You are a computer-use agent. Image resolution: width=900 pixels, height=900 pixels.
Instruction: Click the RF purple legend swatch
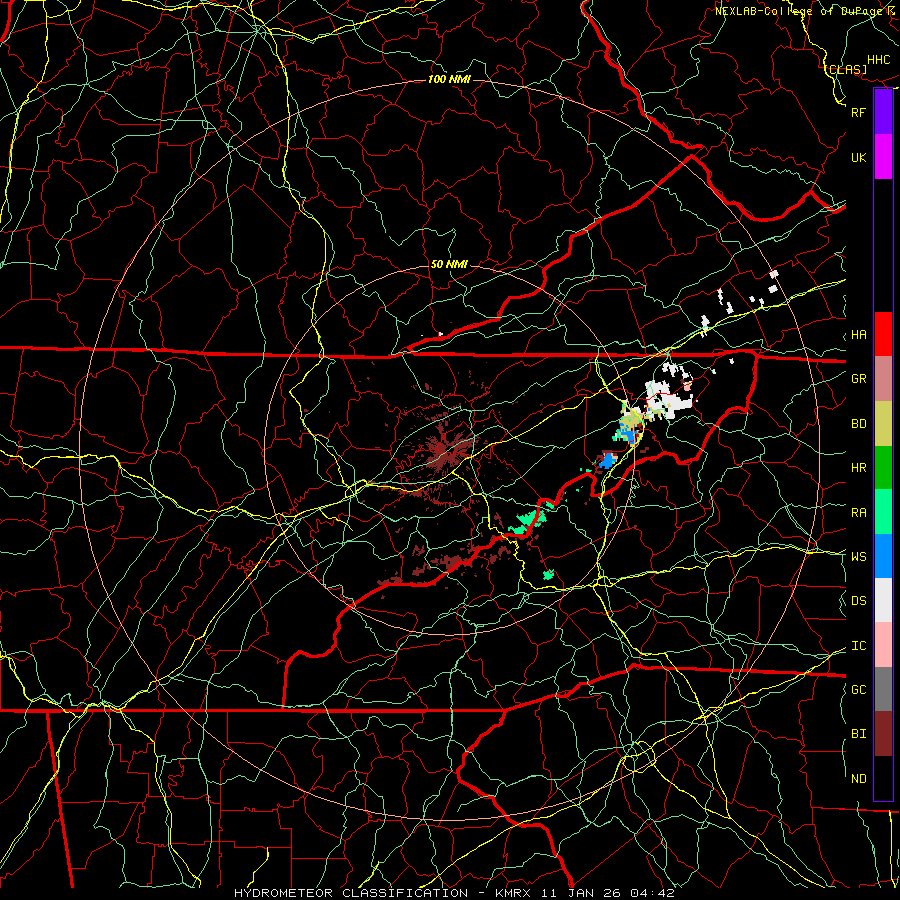[x=883, y=112]
